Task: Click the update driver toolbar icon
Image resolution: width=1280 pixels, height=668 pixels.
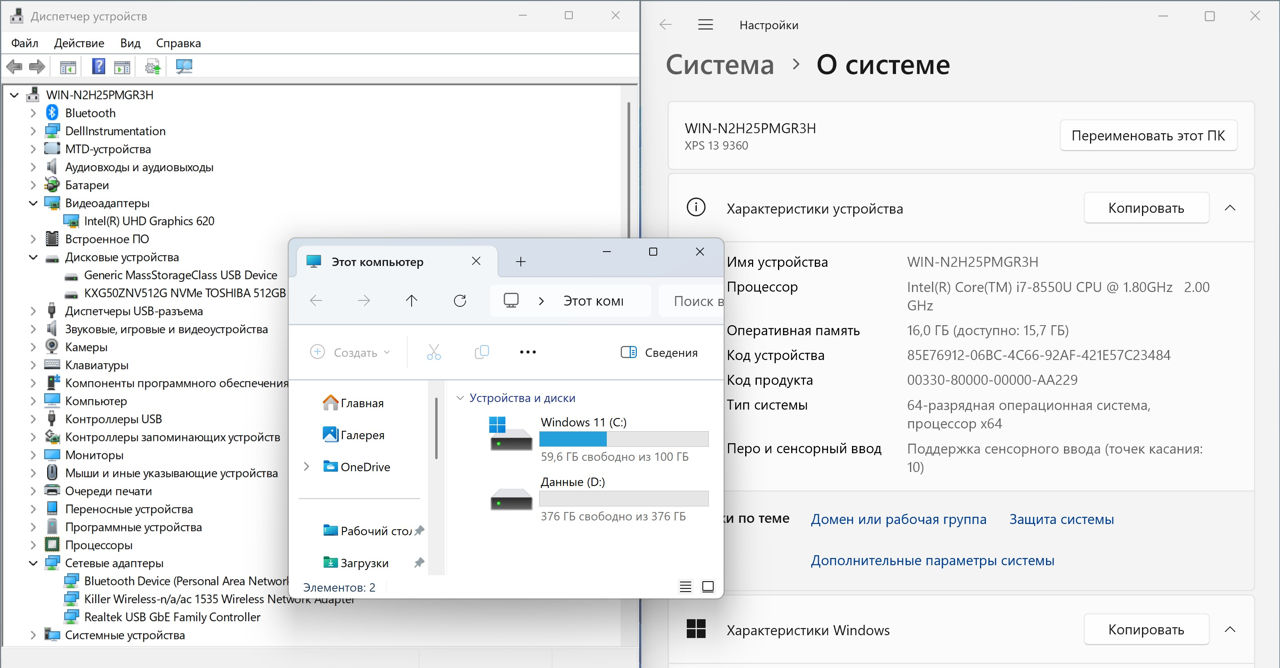Action: click(153, 67)
